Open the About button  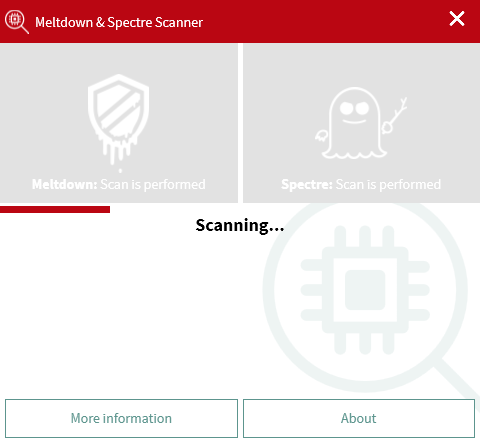click(x=359, y=418)
